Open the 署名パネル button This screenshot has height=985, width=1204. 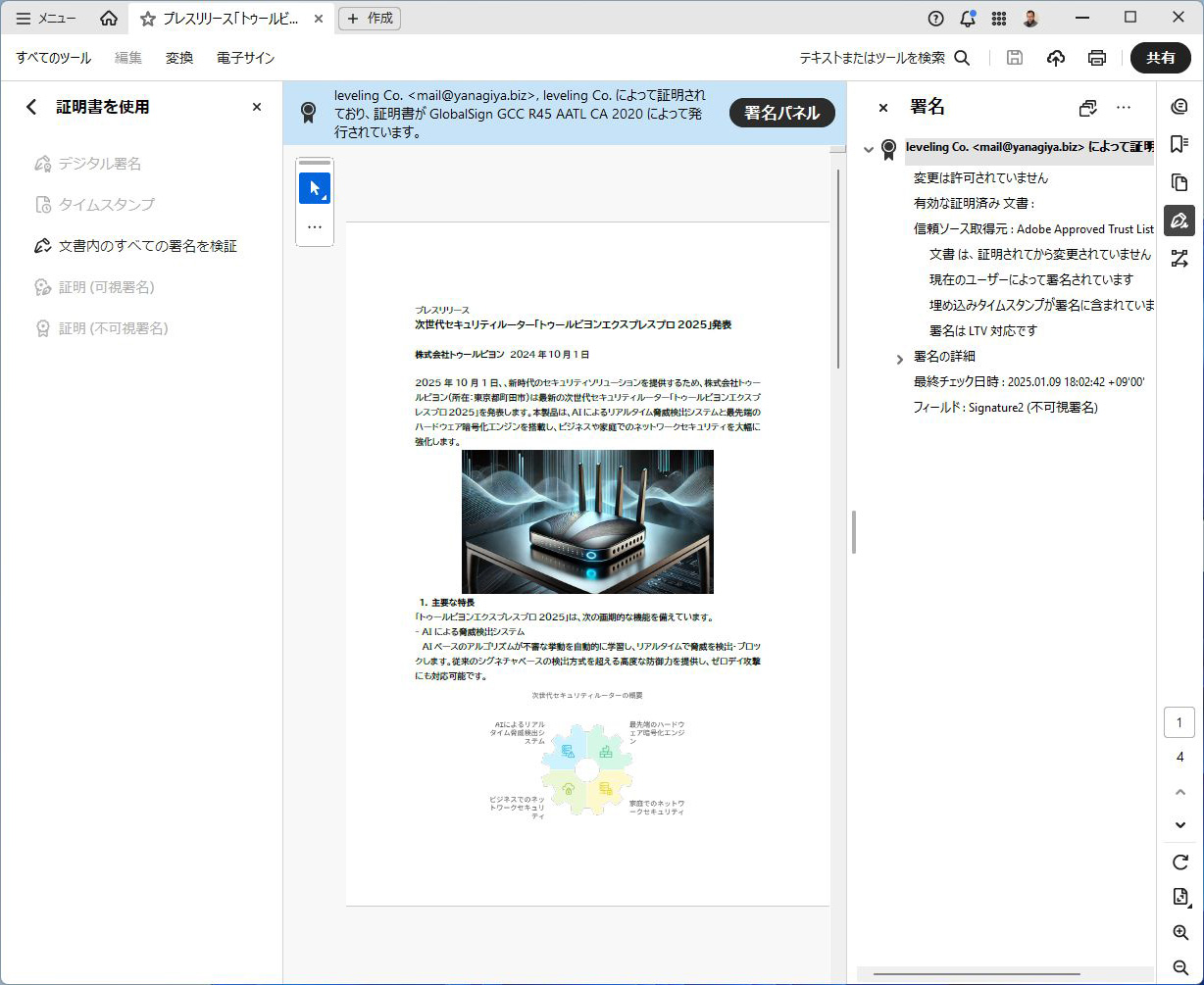point(781,113)
